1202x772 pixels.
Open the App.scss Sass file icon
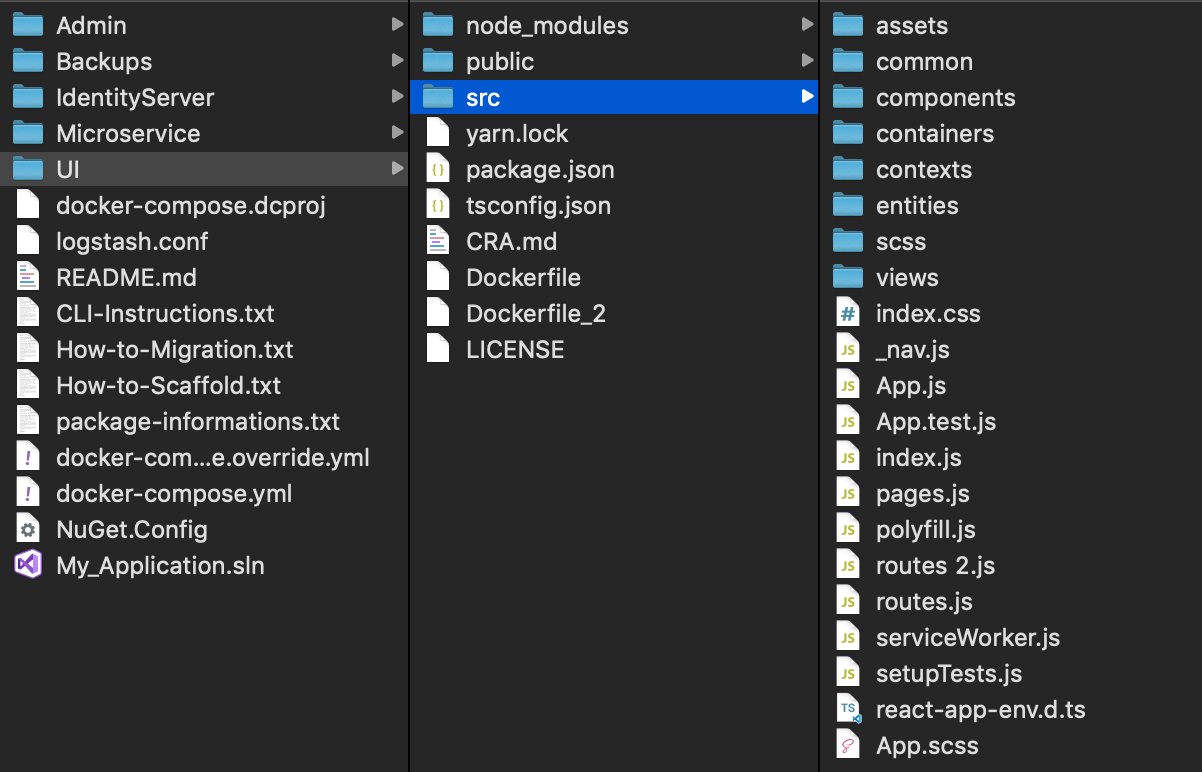[x=848, y=745]
